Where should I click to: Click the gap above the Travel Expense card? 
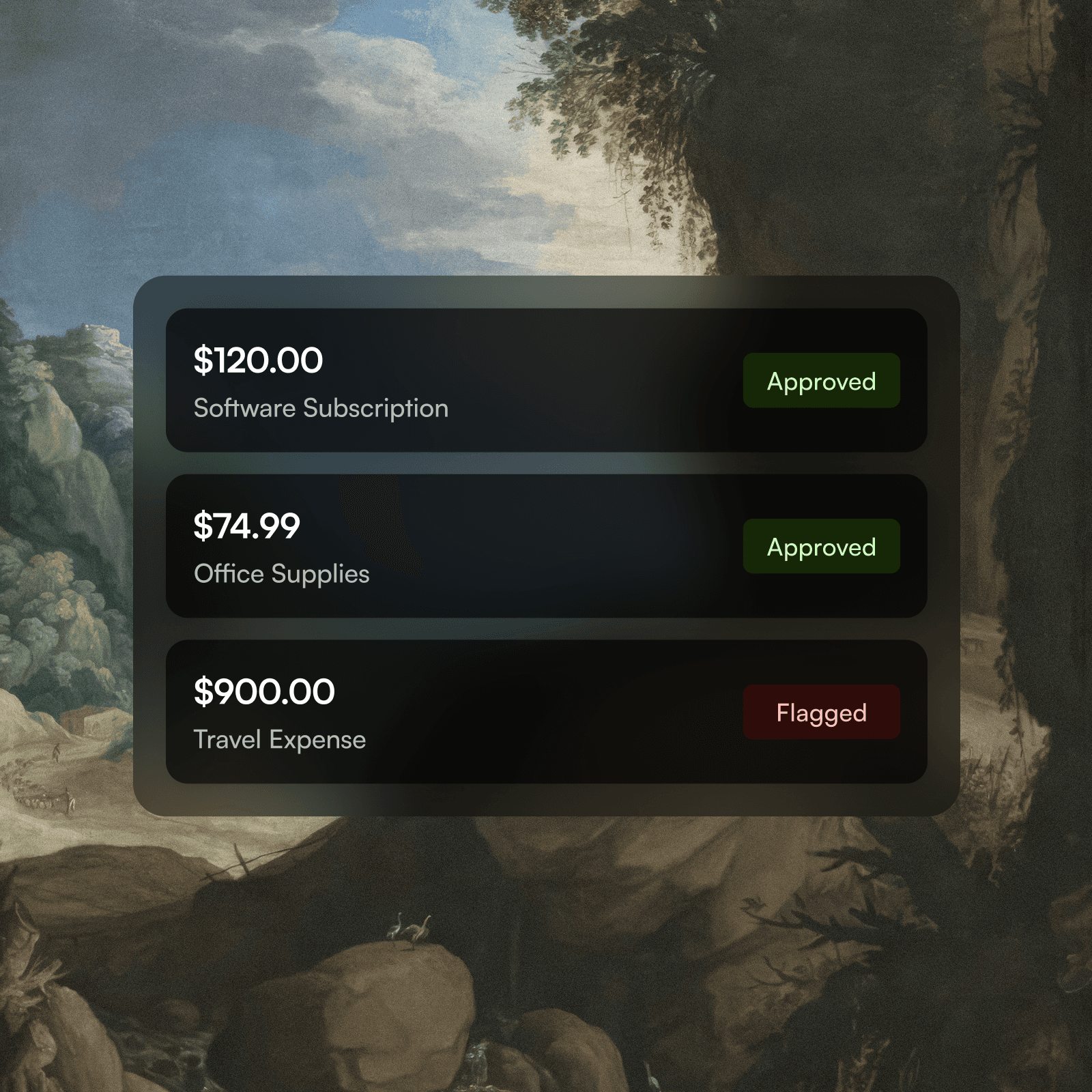546,629
